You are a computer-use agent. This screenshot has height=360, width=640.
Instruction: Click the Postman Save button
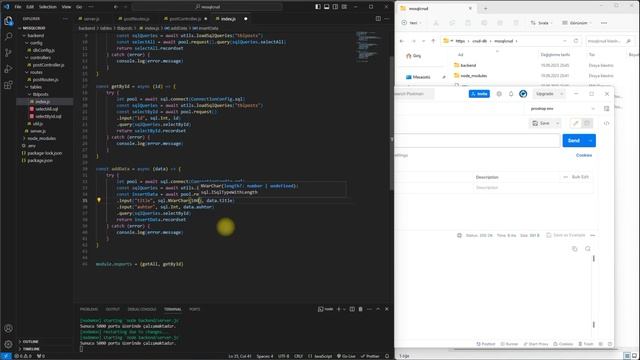click(542, 123)
